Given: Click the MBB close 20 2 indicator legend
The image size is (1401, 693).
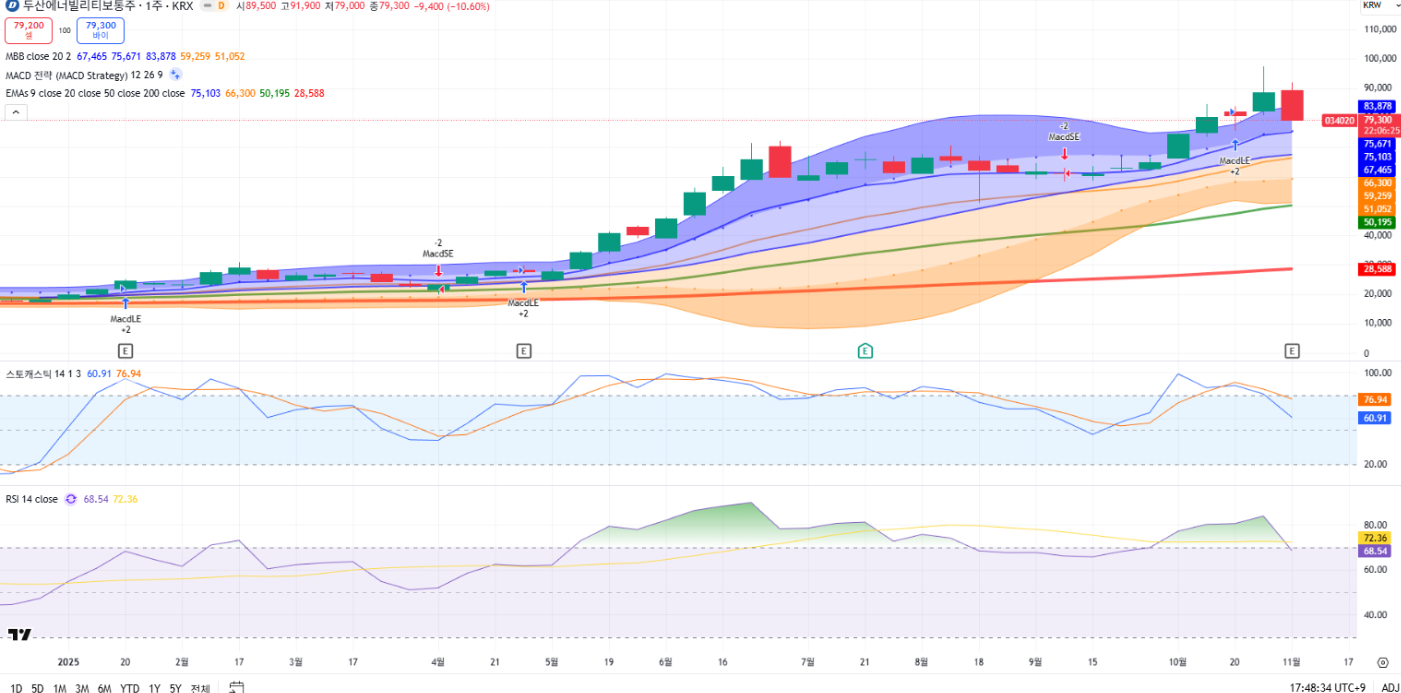Looking at the screenshot, I should tap(38, 57).
